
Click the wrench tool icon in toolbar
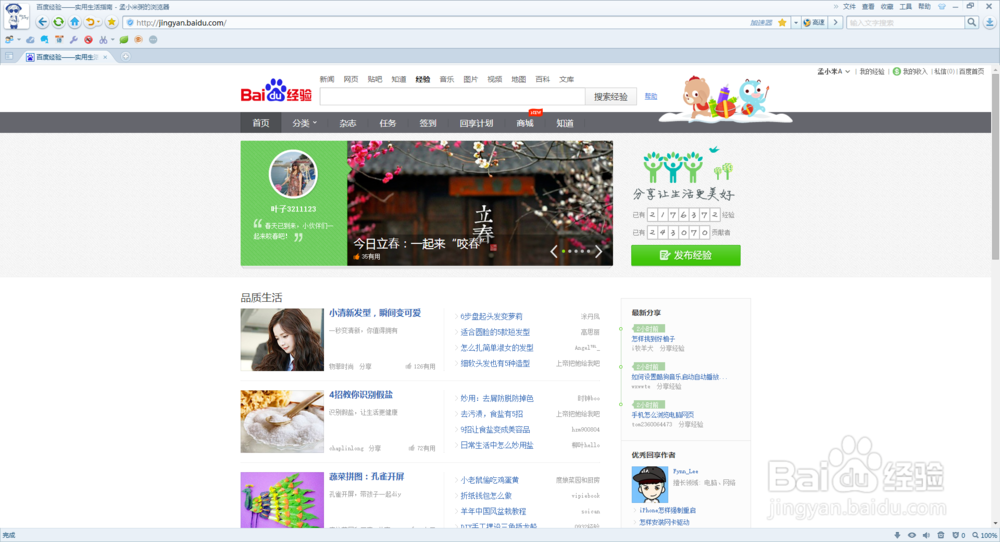[x=73, y=40]
